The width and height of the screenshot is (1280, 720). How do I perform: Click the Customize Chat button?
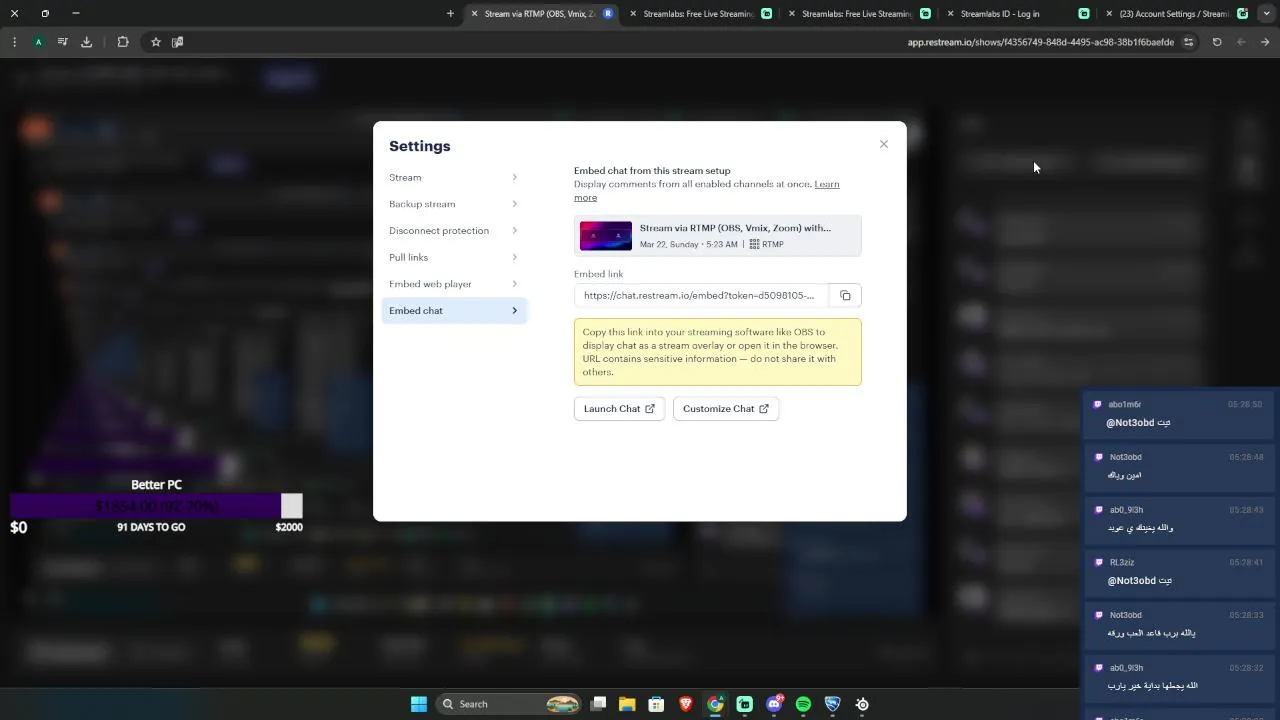pos(726,408)
